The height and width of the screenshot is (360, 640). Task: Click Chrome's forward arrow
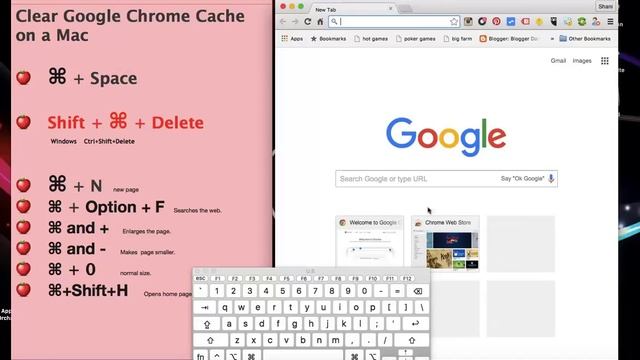click(x=295, y=22)
